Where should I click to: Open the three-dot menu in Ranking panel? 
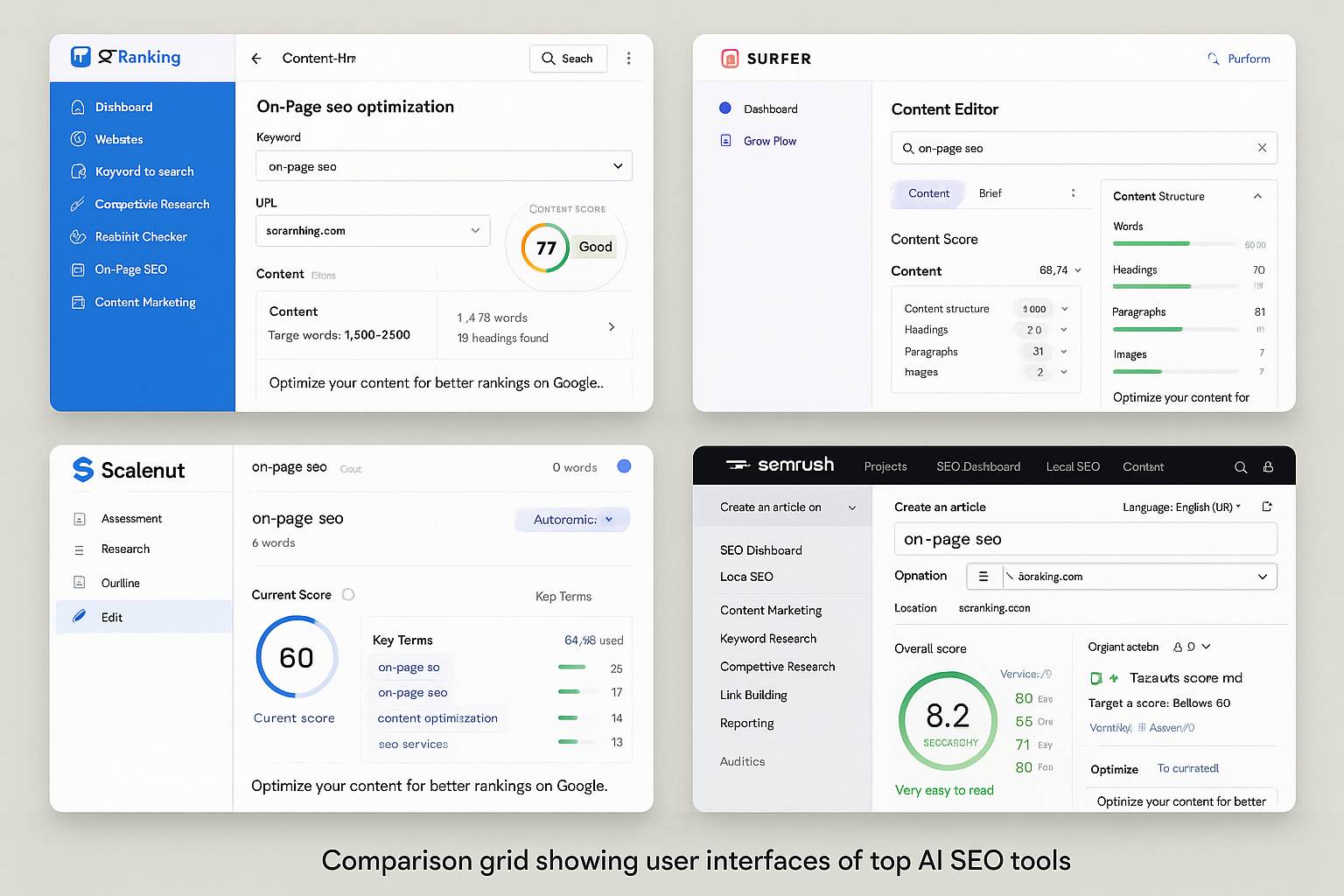[628, 58]
